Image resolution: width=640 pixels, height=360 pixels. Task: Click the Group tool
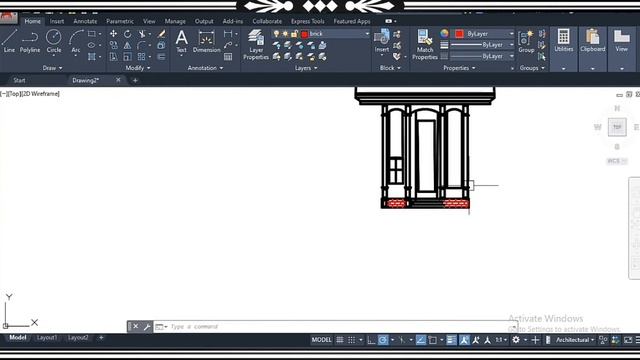coord(526,41)
